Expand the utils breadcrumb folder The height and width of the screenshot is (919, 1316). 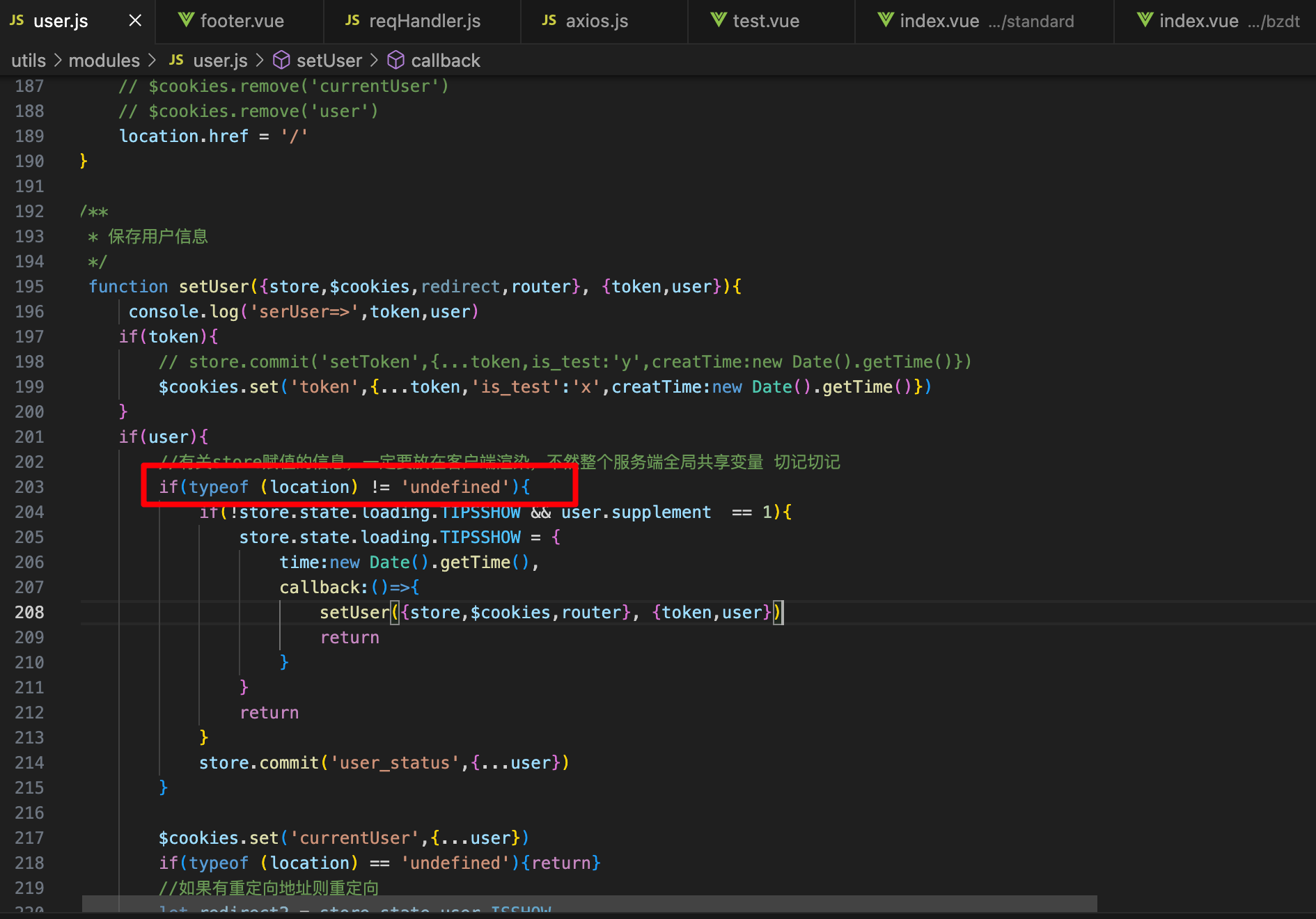[29, 61]
